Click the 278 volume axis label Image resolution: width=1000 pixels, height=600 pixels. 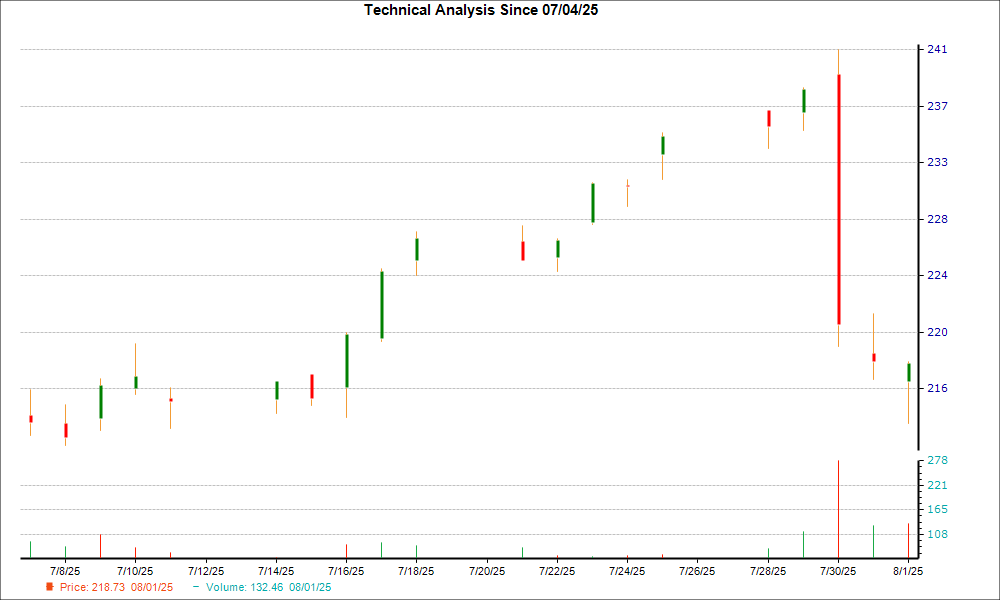937,460
